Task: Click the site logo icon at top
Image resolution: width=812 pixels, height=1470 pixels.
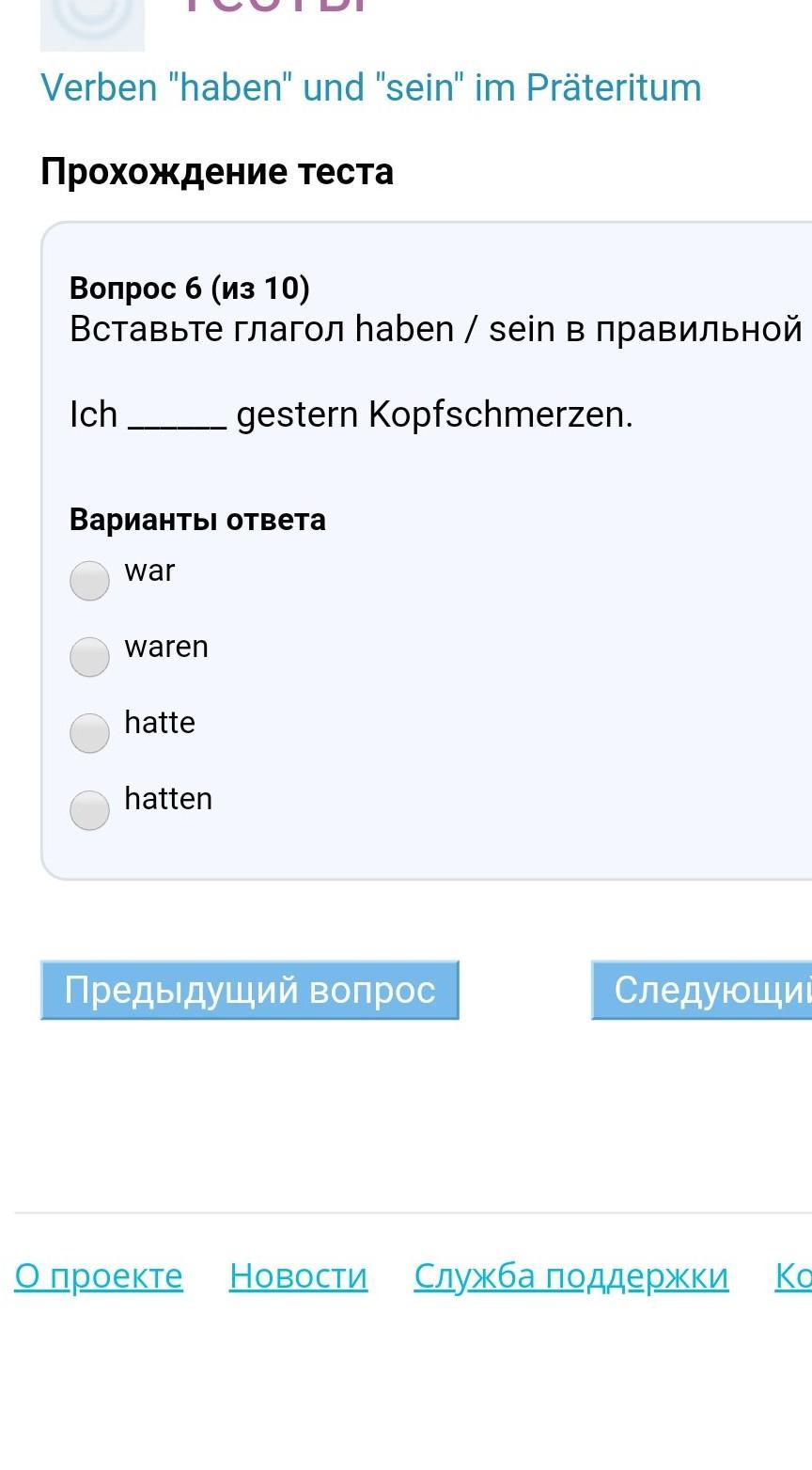Action: (92, 23)
